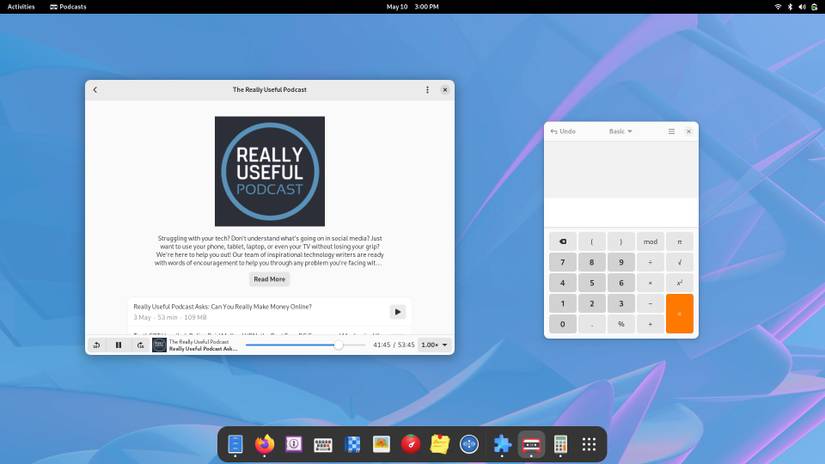This screenshot has height=464, width=825.
Task: Click the Really Useful Podcast cover art
Action: pos(270,172)
